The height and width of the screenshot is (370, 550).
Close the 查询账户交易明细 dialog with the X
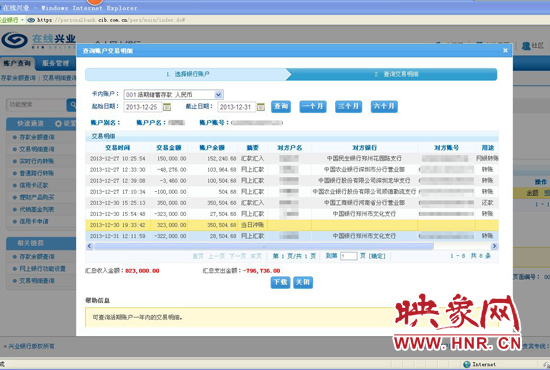pyautogui.click(x=505, y=51)
